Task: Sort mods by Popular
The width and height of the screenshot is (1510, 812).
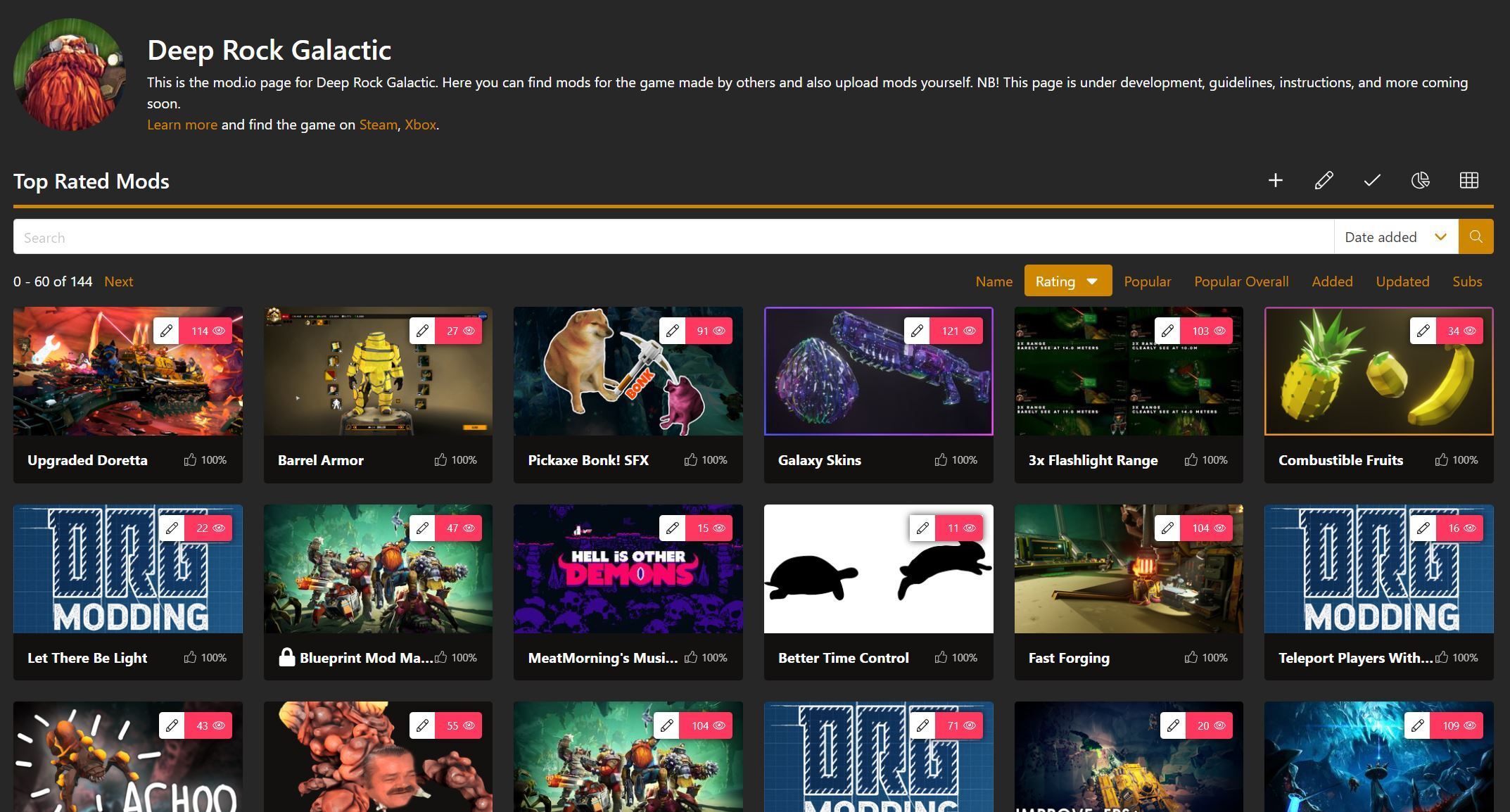Action: click(x=1147, y=281)
